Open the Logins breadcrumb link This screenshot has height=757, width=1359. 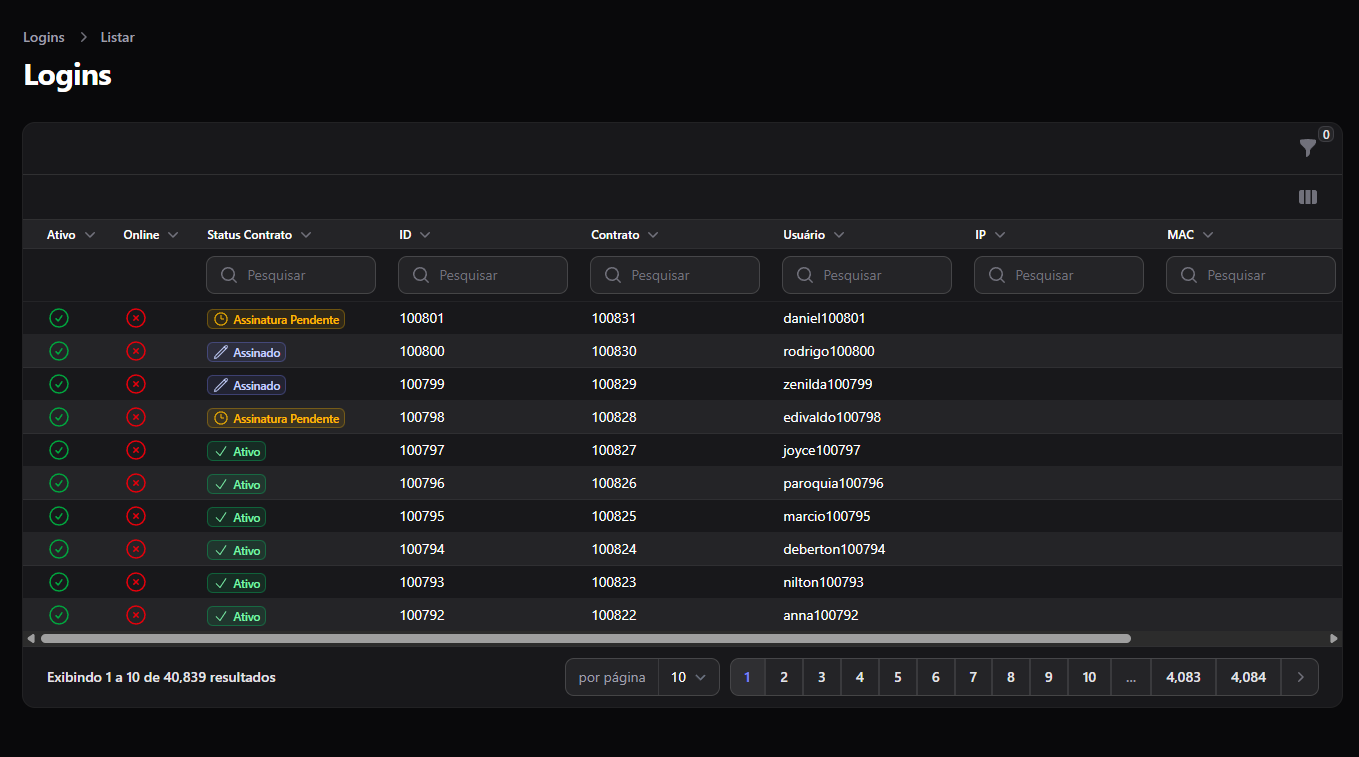pyautogui.click(x=44, y=37)
